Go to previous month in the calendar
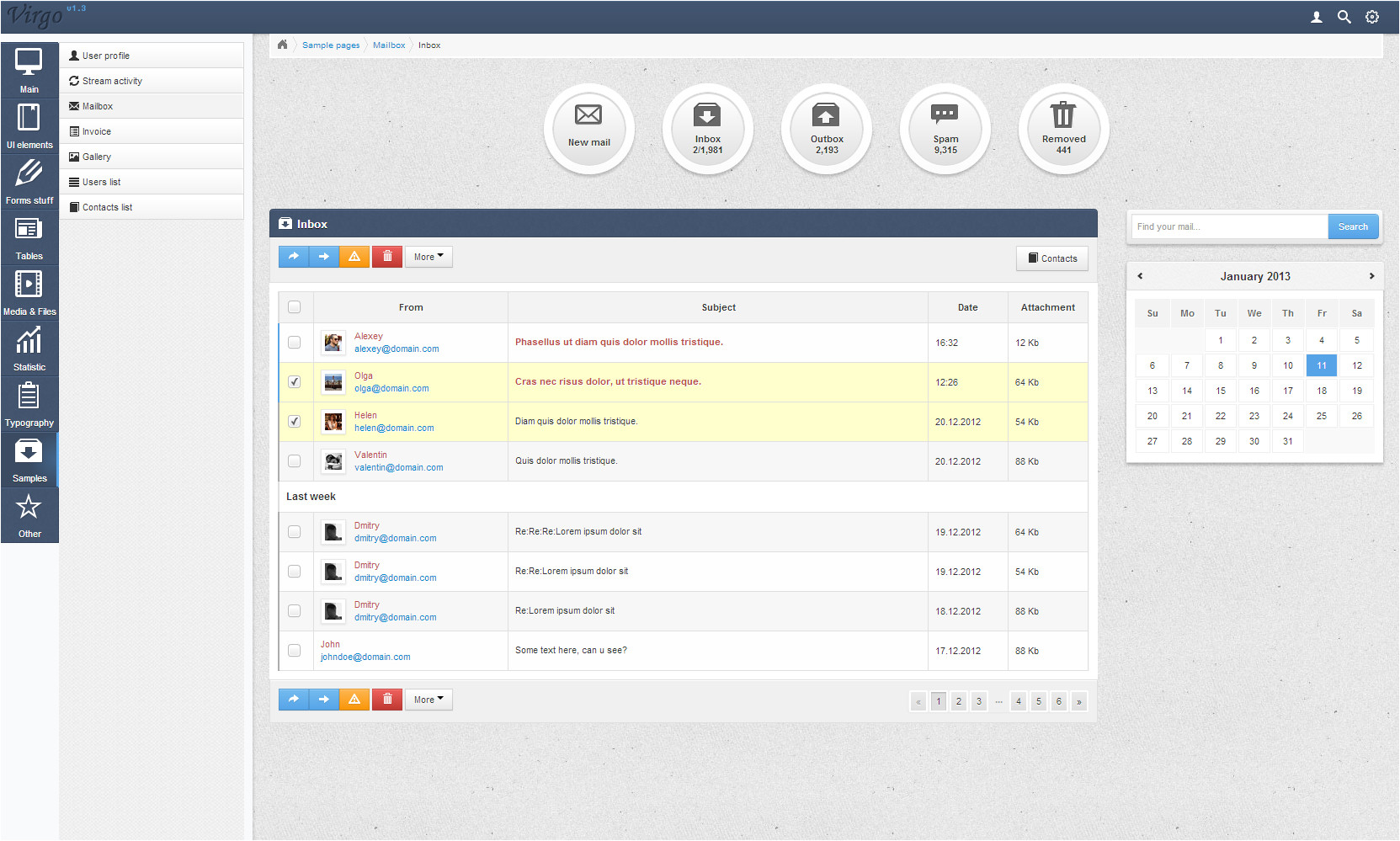The height and width of the screenshot is (841, 1400). click(x=1140, y=275)
